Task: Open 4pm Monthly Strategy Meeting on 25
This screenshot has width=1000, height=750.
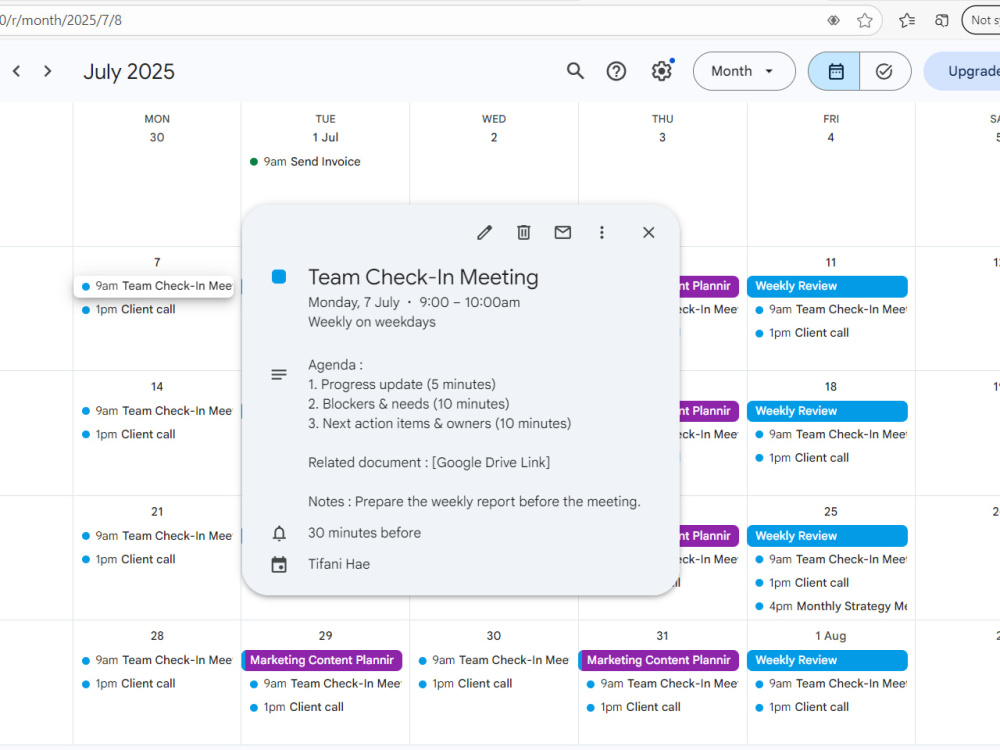Action: pyautogui.click(x=830, y=607)
